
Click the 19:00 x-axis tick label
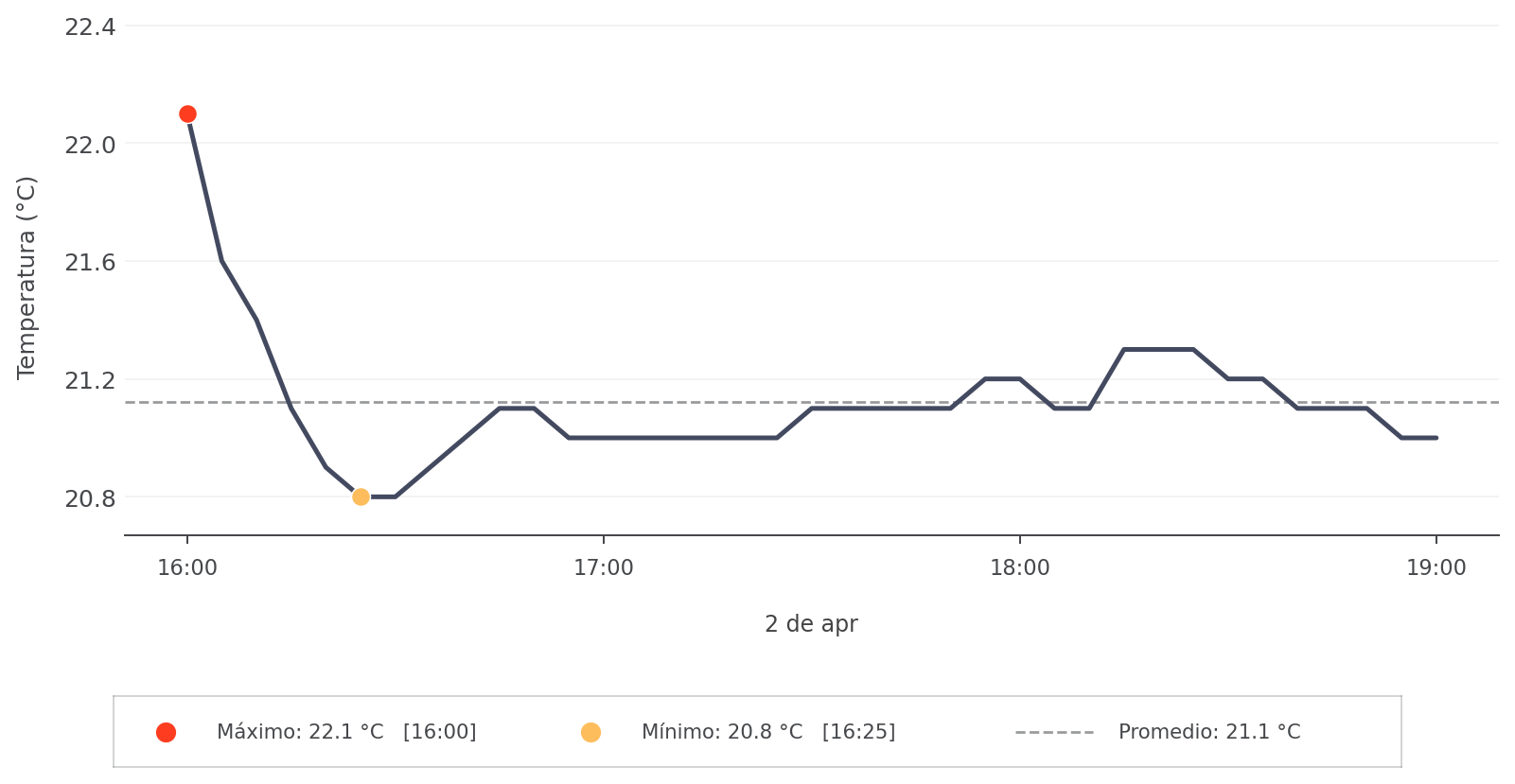pyautogui.click(x=1436, y=568)
